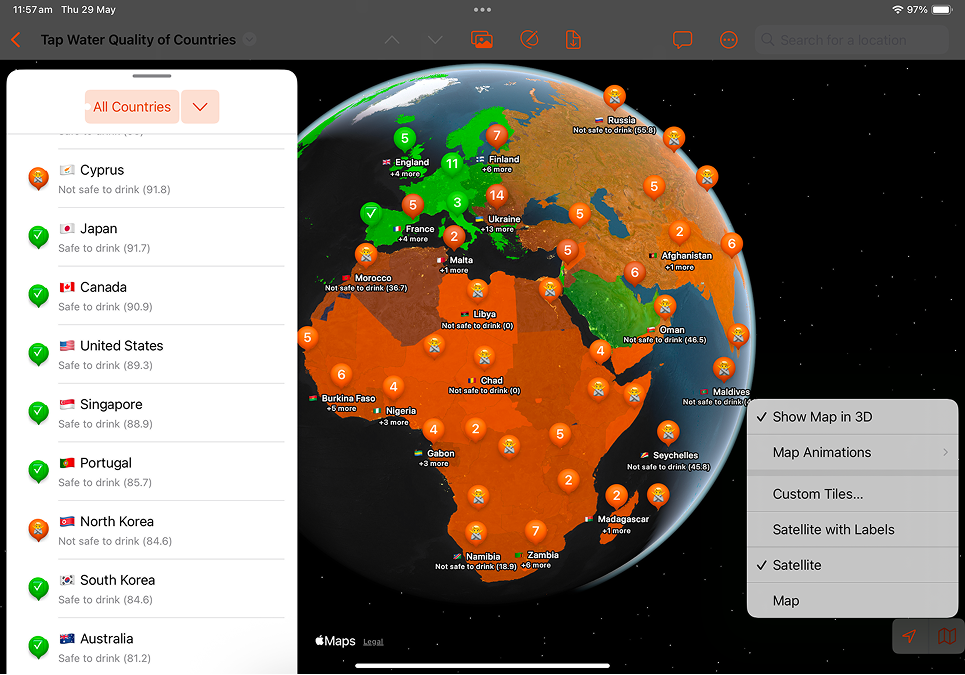Screen dimensions: 965x675
Task: Tap the map style icon button
Action: pyautogui.click(x=947, y=636)
